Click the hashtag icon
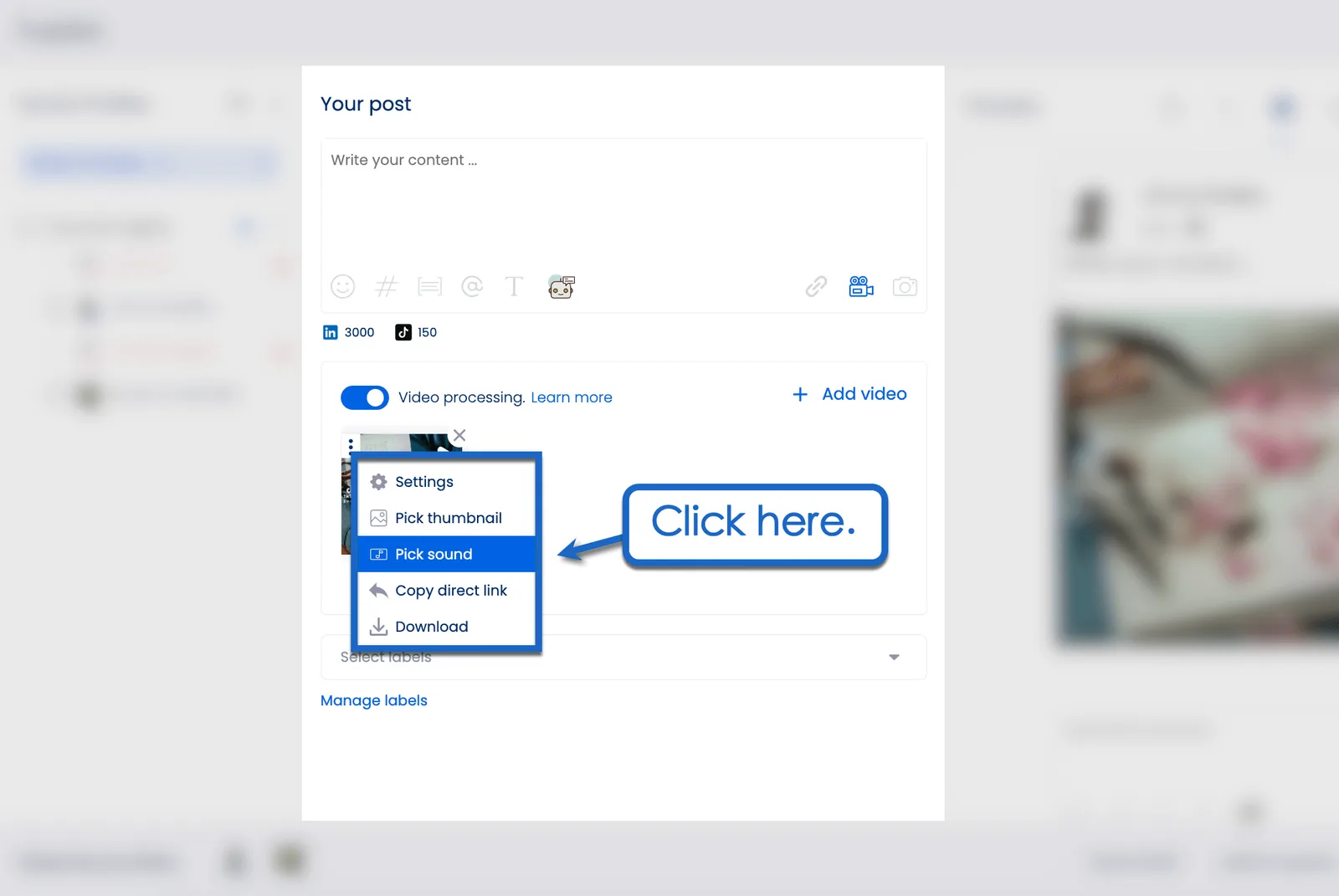 386,287
